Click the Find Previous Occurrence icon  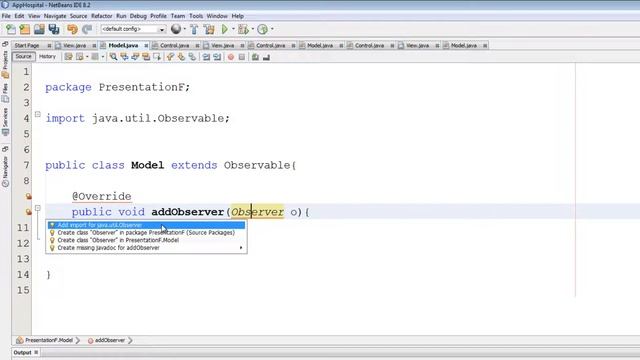click(x=124, y=57)
